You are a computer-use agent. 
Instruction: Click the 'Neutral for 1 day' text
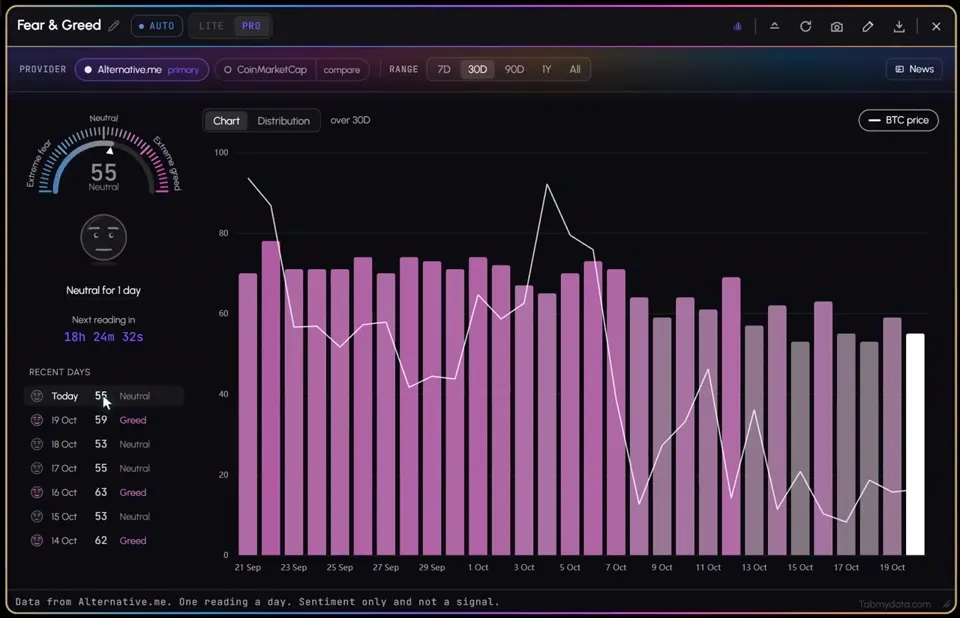pos(103,290)
